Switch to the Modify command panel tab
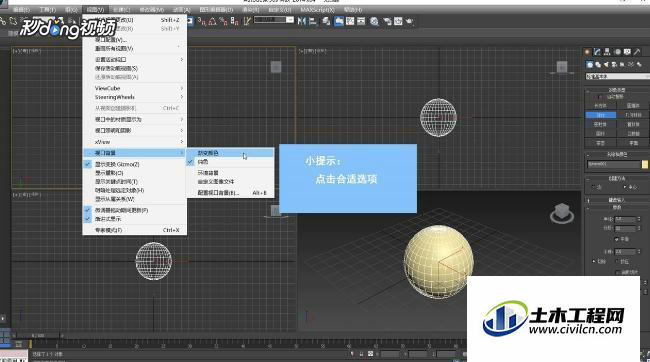 tap(597, 52)
